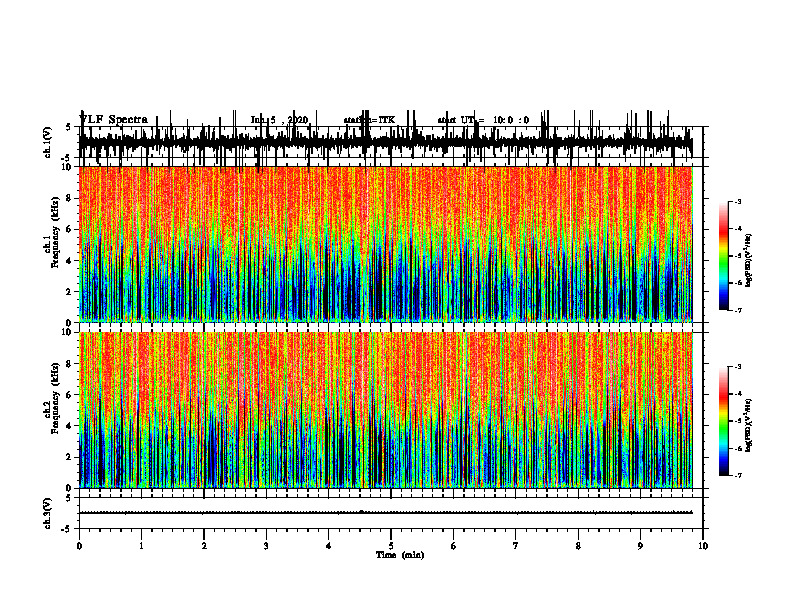This screenshot has width=792, height=612.
Task: Click time axis tick label '9'
Action: point(640,546)
